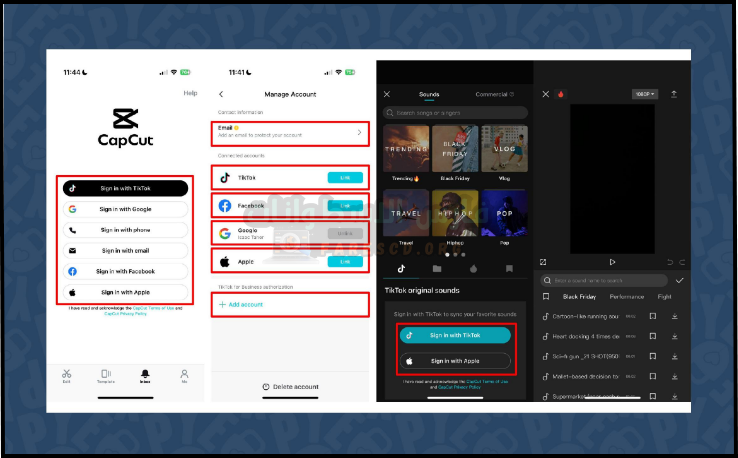Viewport: 738px width, 458px height.
Task: Toggle the Link switch for TikTok
Action: 344,177
